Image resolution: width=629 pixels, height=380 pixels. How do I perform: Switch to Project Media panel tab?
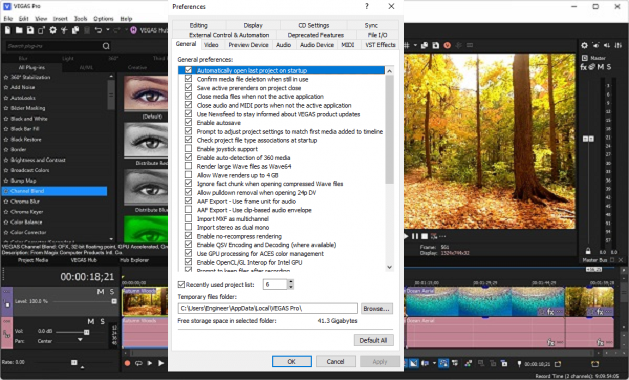(x=33, y=260)
